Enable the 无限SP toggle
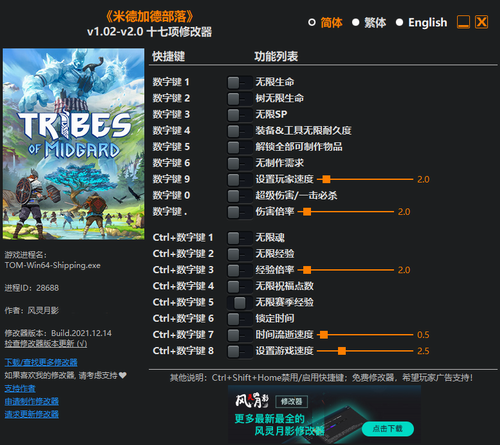Screen dimensions: 500x445 (x=239, y=115)
